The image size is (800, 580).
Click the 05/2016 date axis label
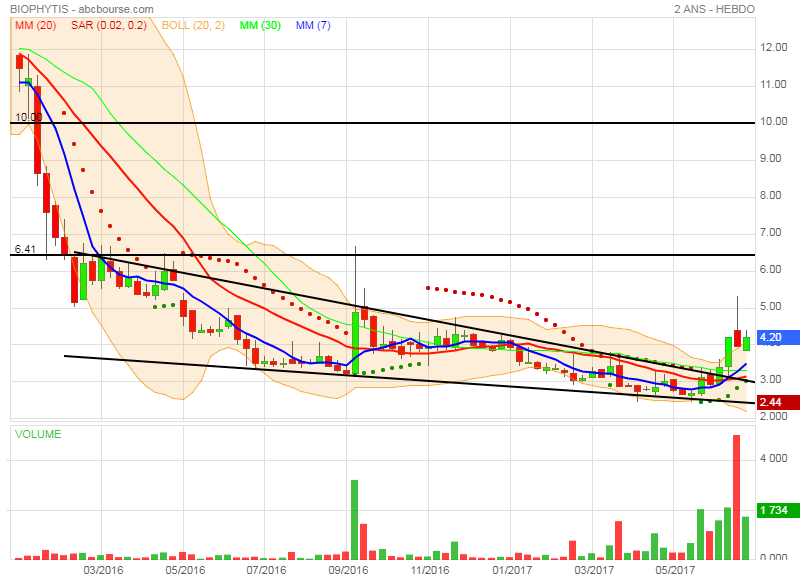tap(185, 570)
